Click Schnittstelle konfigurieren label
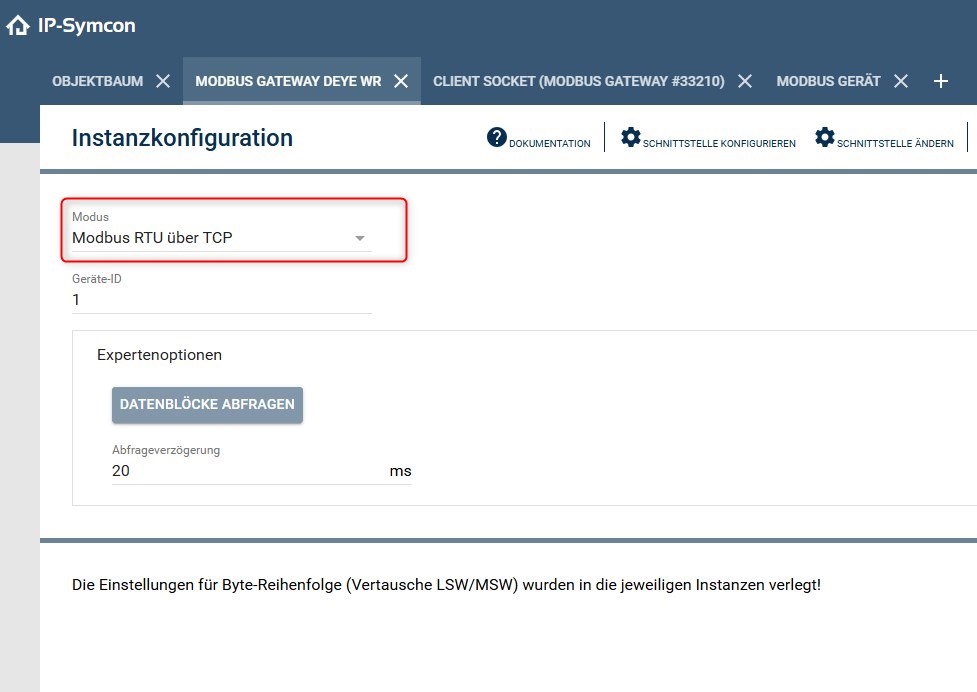 pos(719,143)
